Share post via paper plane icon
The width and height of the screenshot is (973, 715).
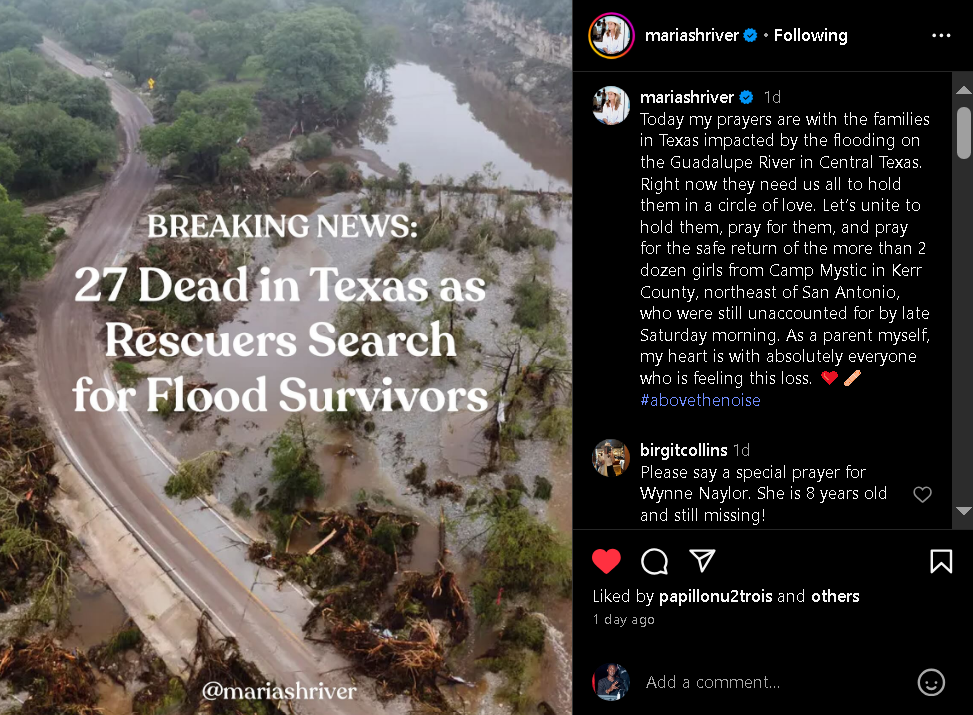pos(702,560)
